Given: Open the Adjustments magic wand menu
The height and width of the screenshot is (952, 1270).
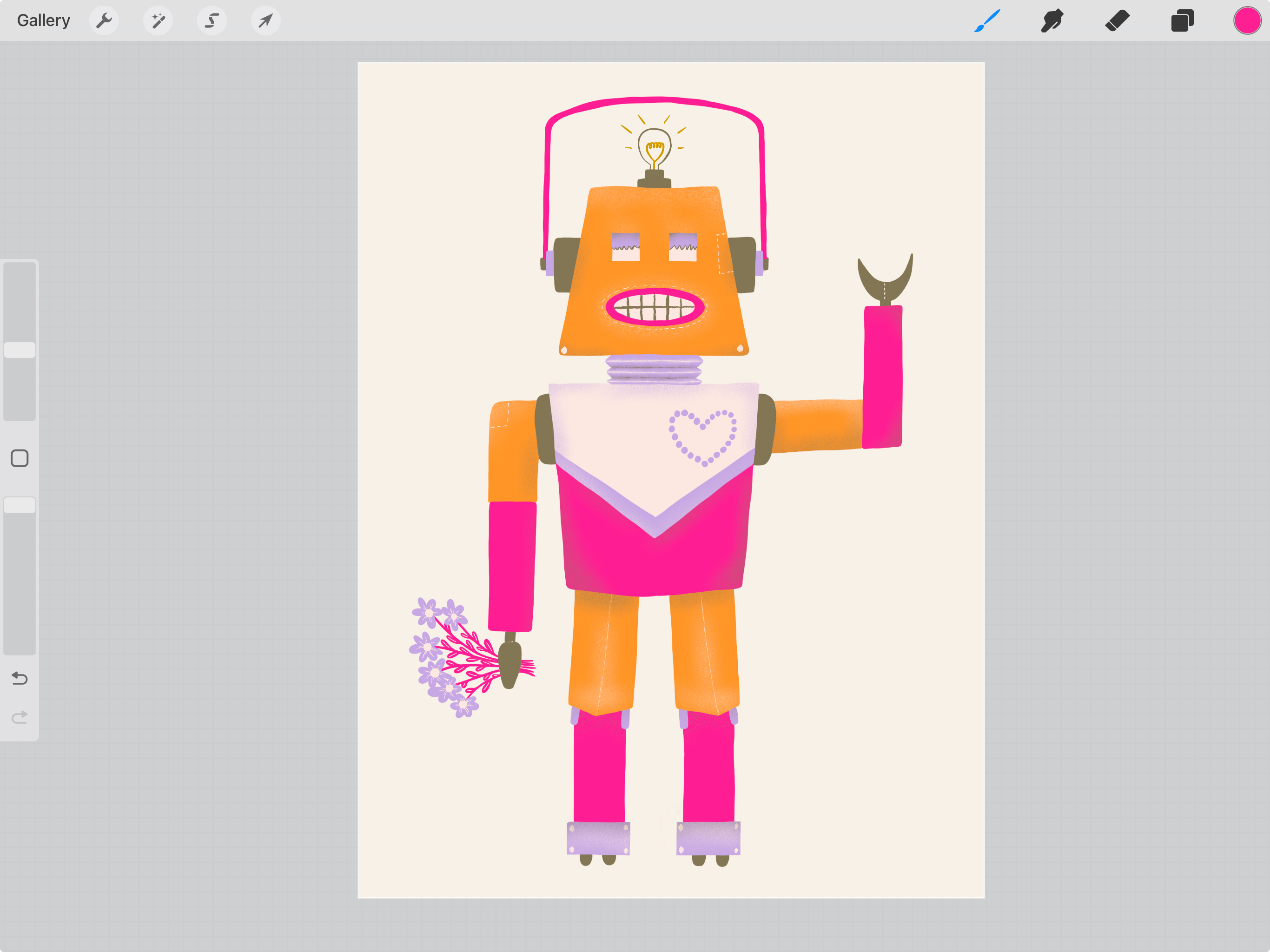Looking at the screenshot, I should (x=158, y=20).
